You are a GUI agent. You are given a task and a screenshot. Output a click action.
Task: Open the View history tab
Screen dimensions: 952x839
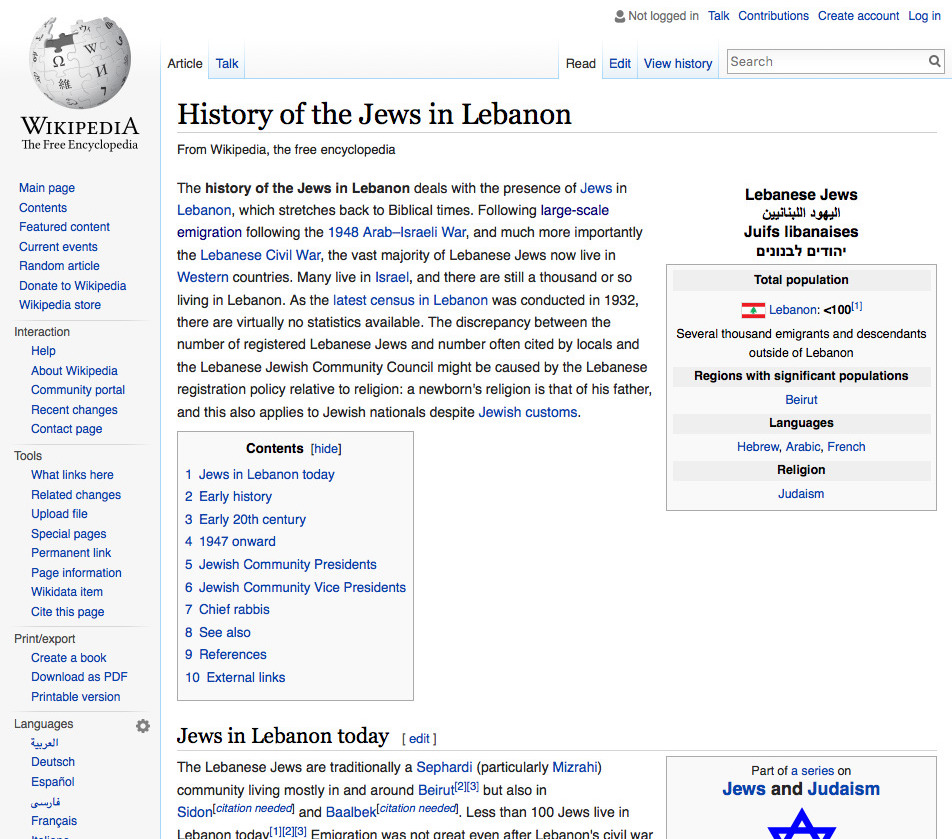[677, 63]
